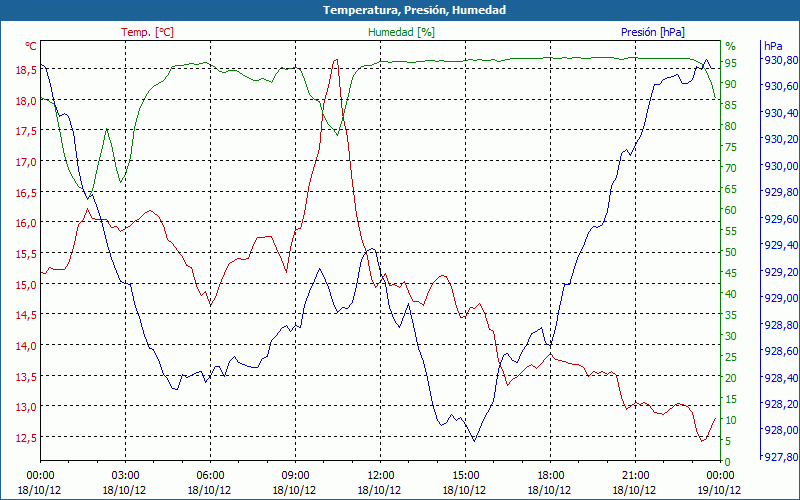Click the 13,0 temperature axis value
Viewport: 800px width, 500px height.
click(26, 407)
